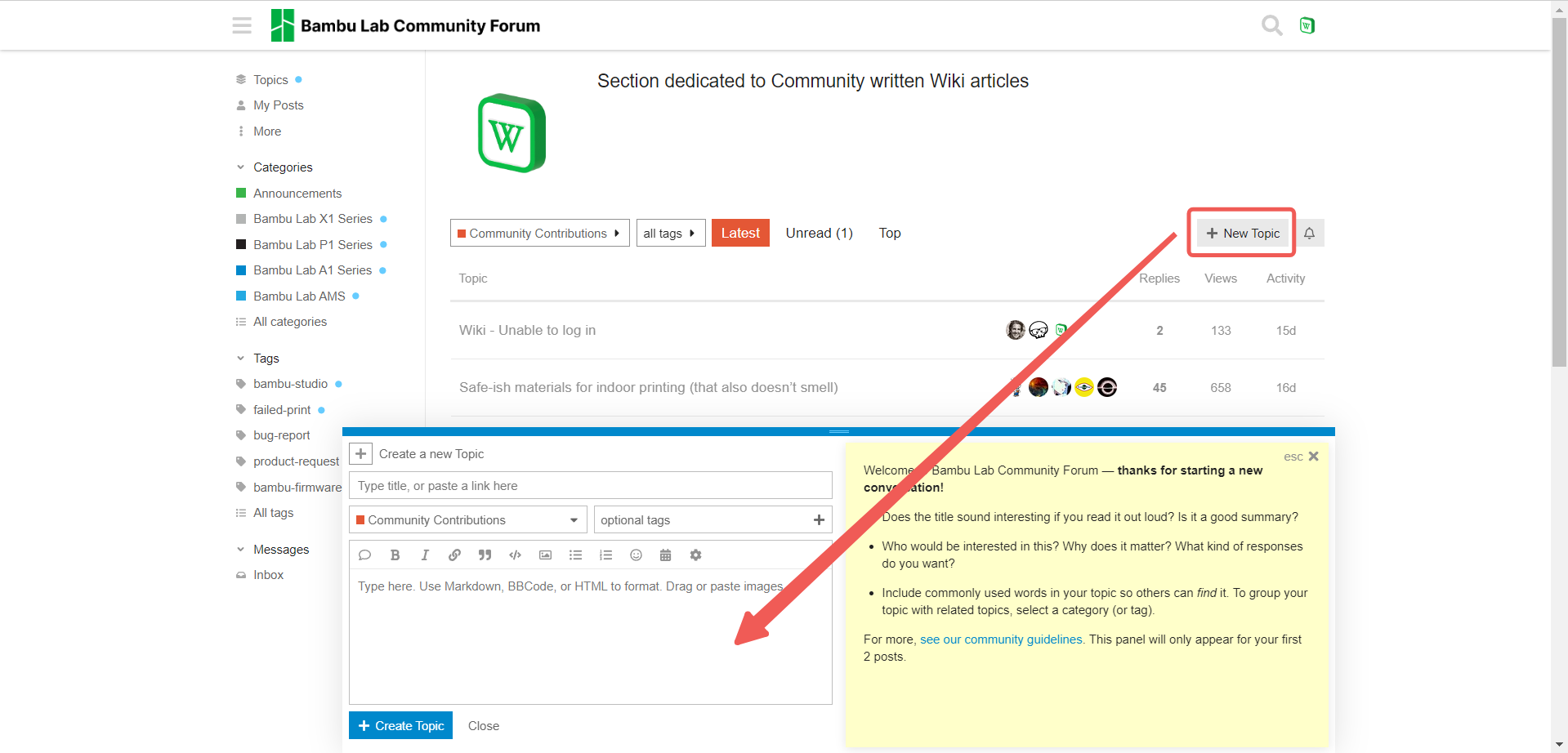Viewport: 1568px width, 753px height.
Task: Insert a numbered list
Action: 605,555
